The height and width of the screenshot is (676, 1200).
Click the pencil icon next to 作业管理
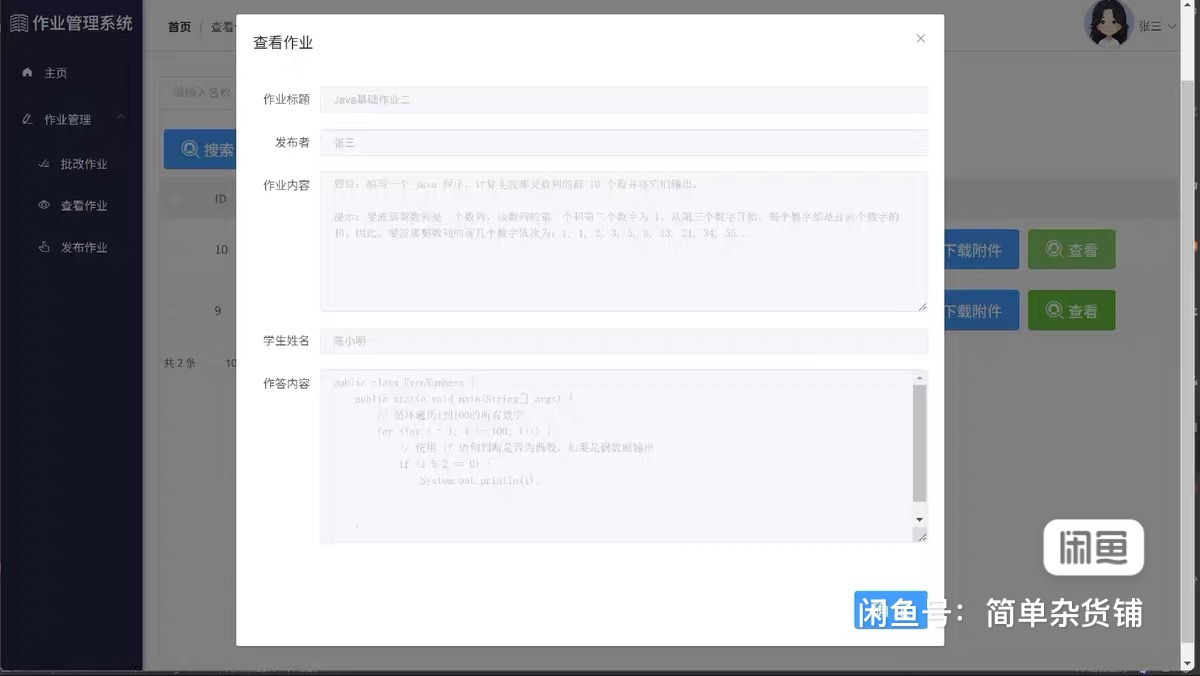(27, 120)
